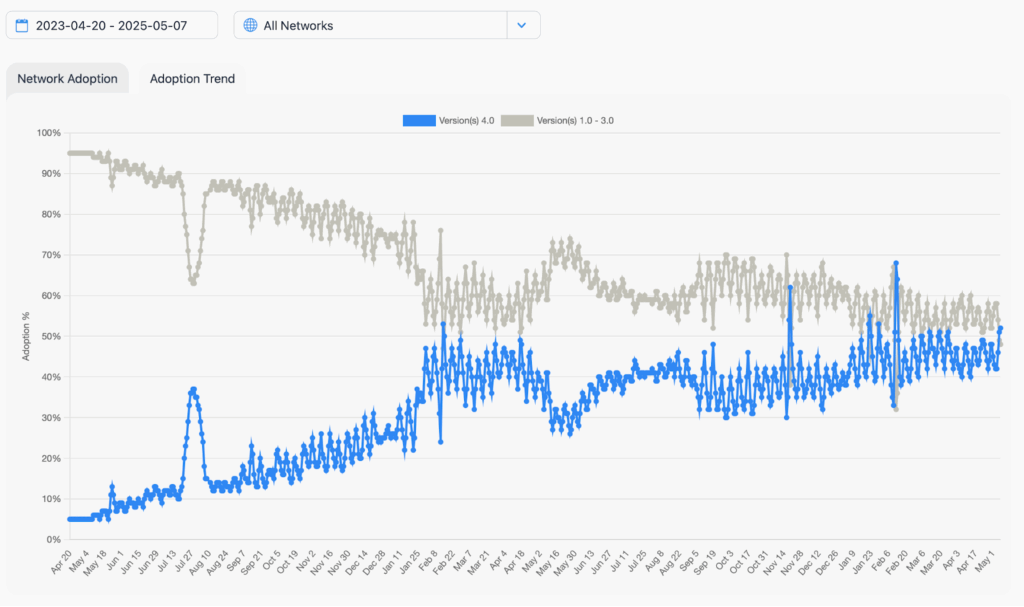Select the 80% y-axis label
This screenshot has width=1024, height=607.
(51, 214)
